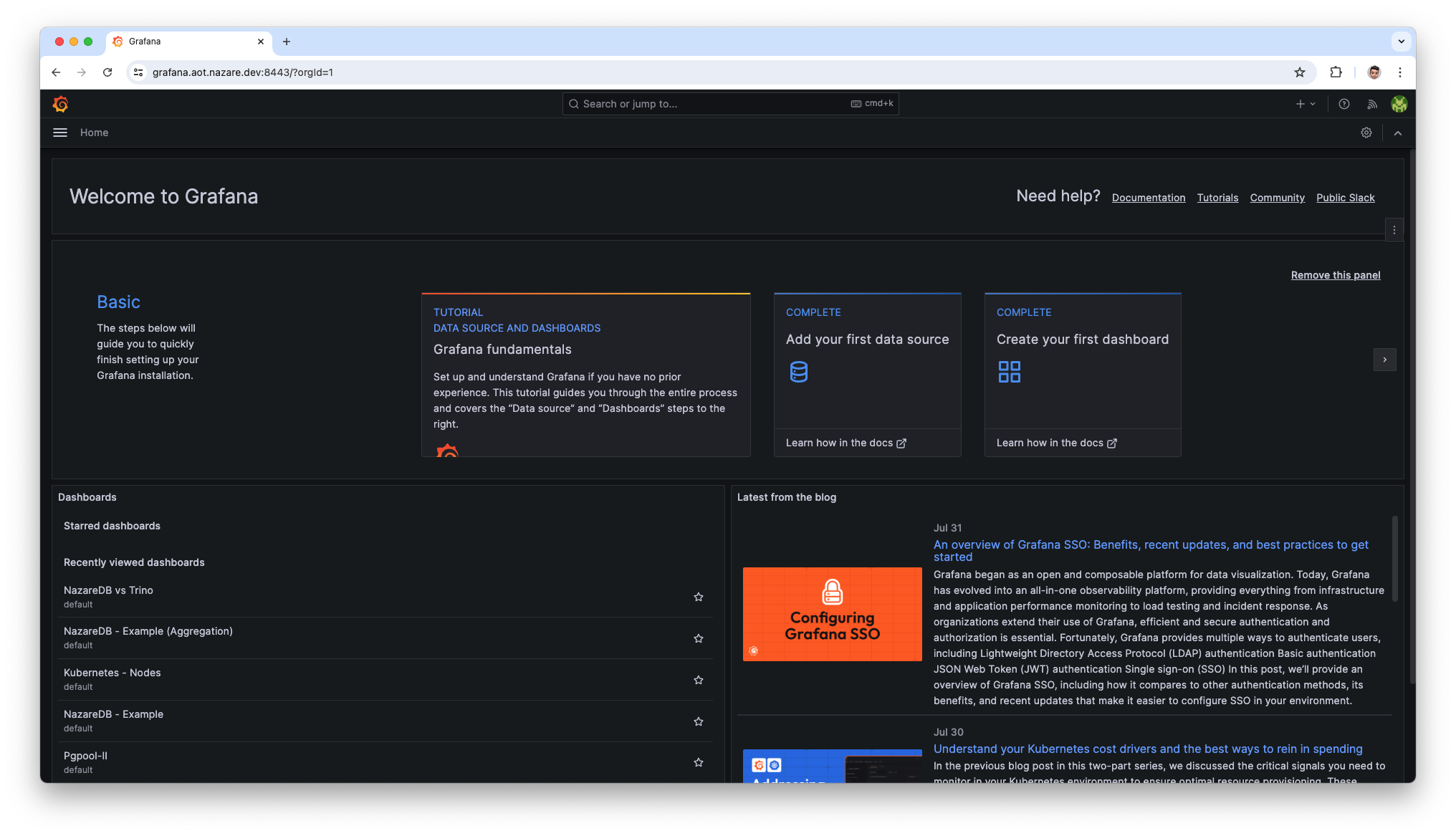
Task: Click the main page vertical scrollbar
Action: 1412,415
